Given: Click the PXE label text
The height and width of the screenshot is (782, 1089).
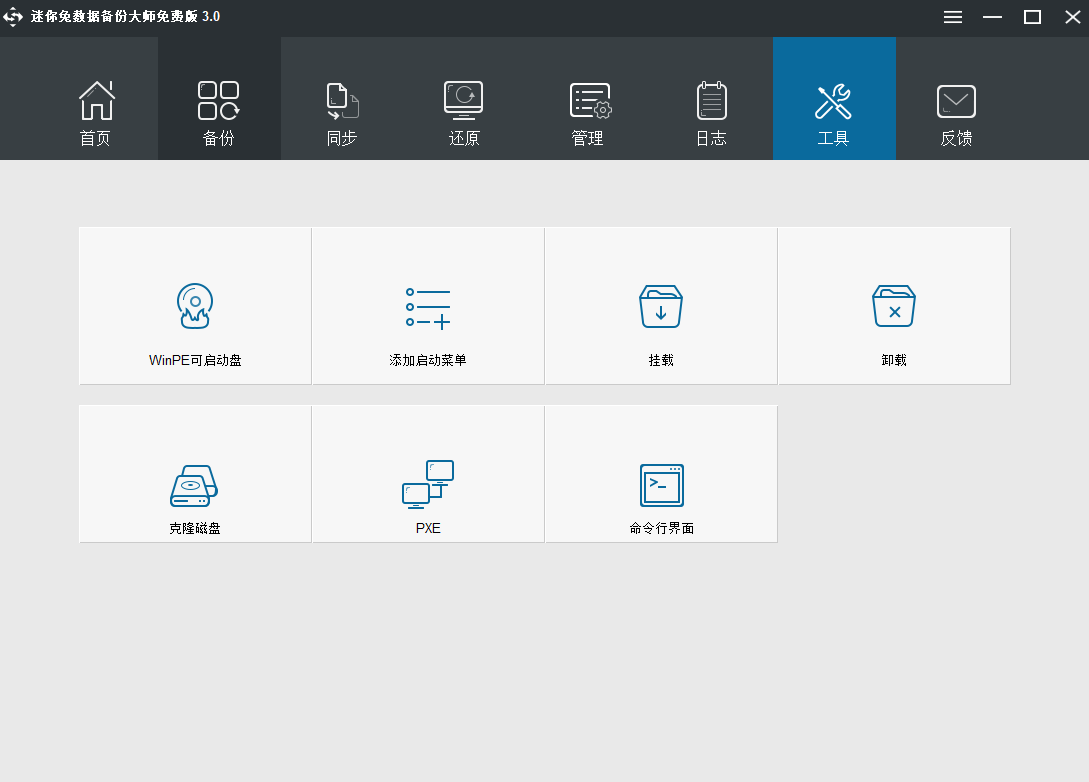Looking at the screenshot, I should coord(428,529).
